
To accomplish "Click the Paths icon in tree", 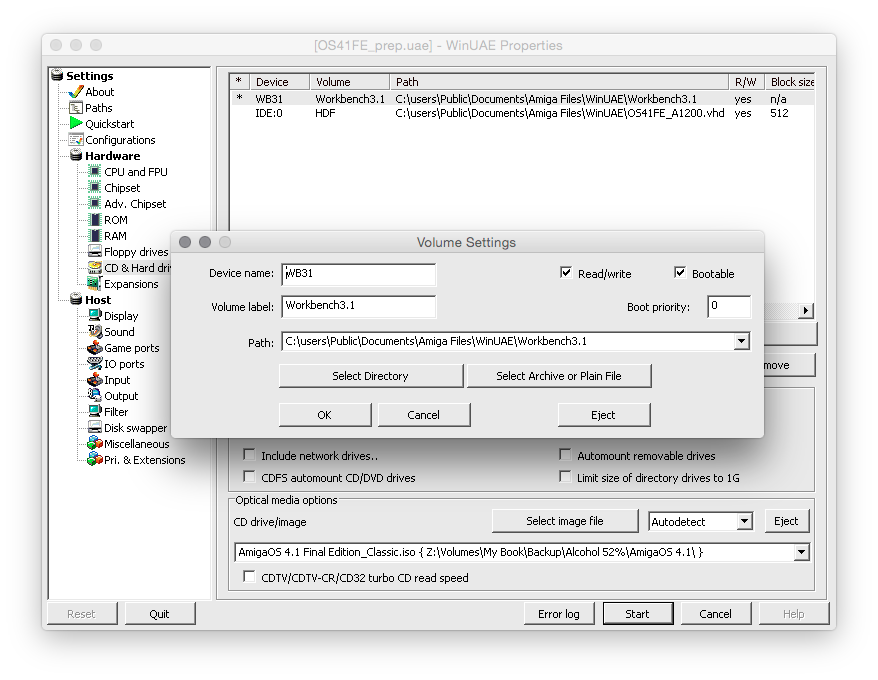I will tap(76, 108).
